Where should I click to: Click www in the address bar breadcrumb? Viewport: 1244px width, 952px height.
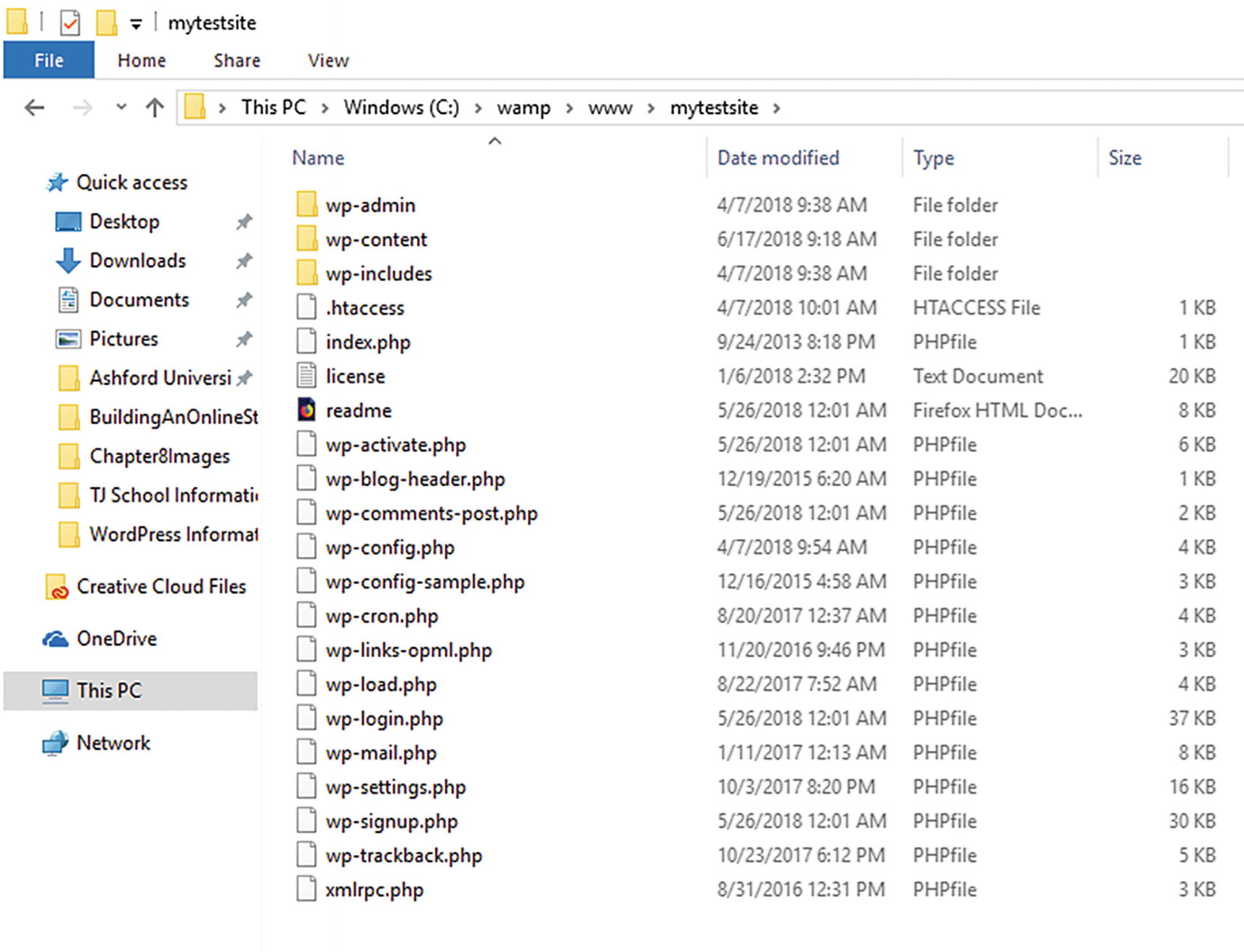tap(610, 108)
